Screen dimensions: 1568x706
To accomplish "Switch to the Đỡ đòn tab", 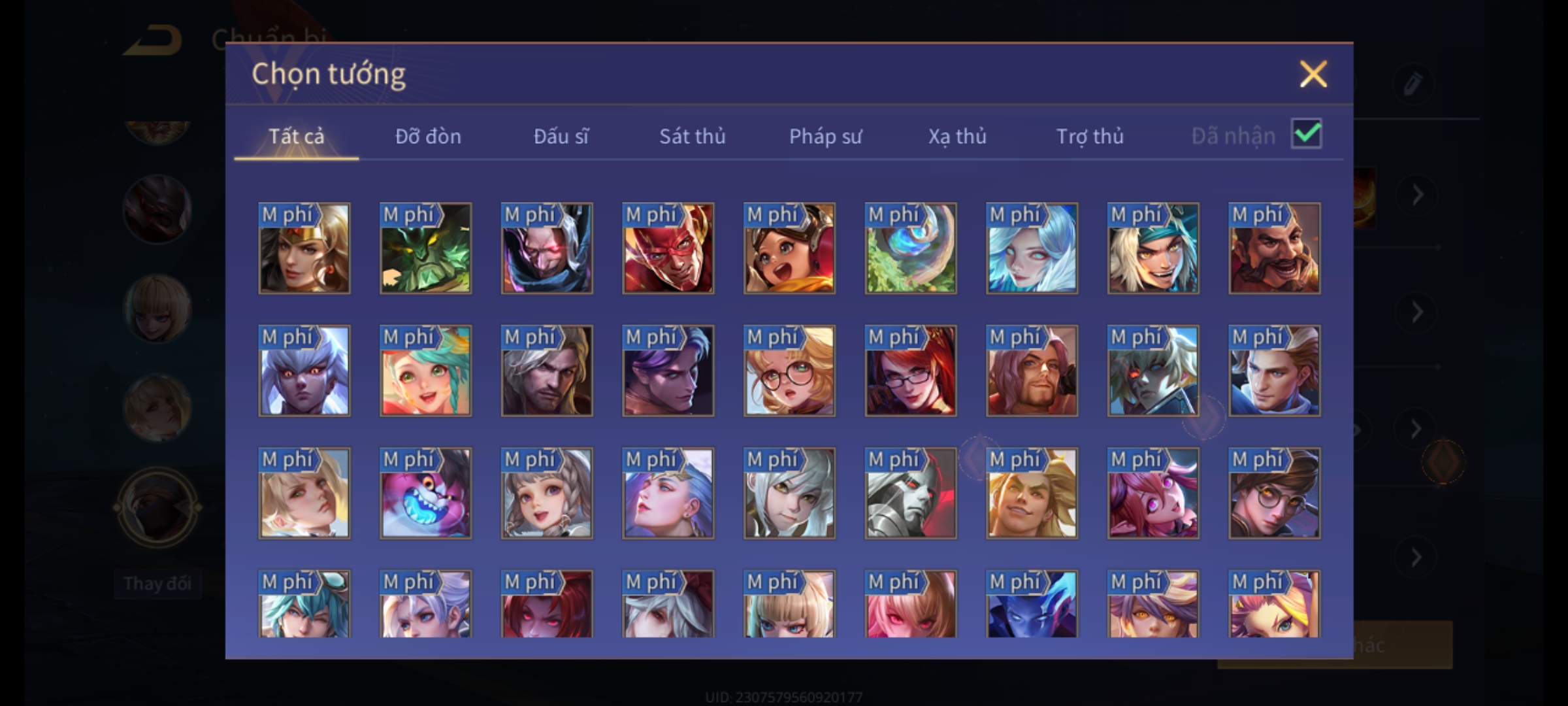I will click(428, 136).
